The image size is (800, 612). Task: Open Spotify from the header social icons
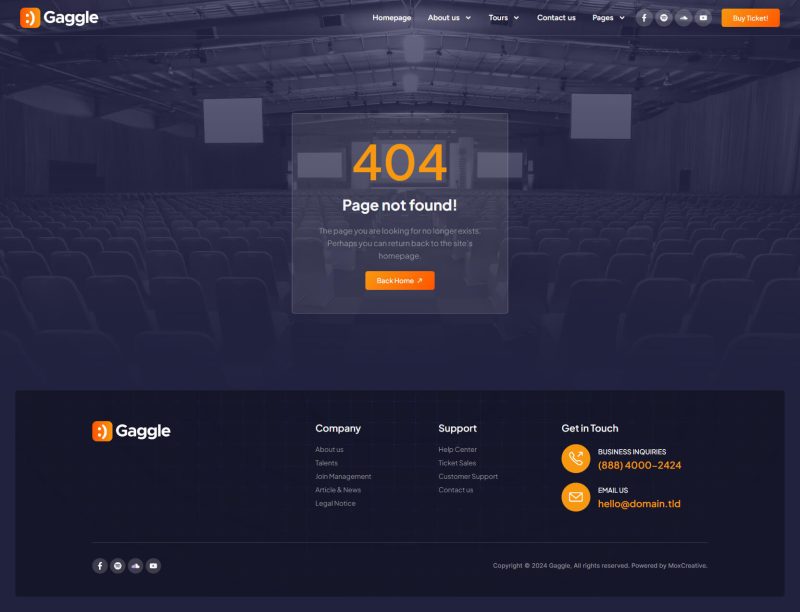(664, 18)
